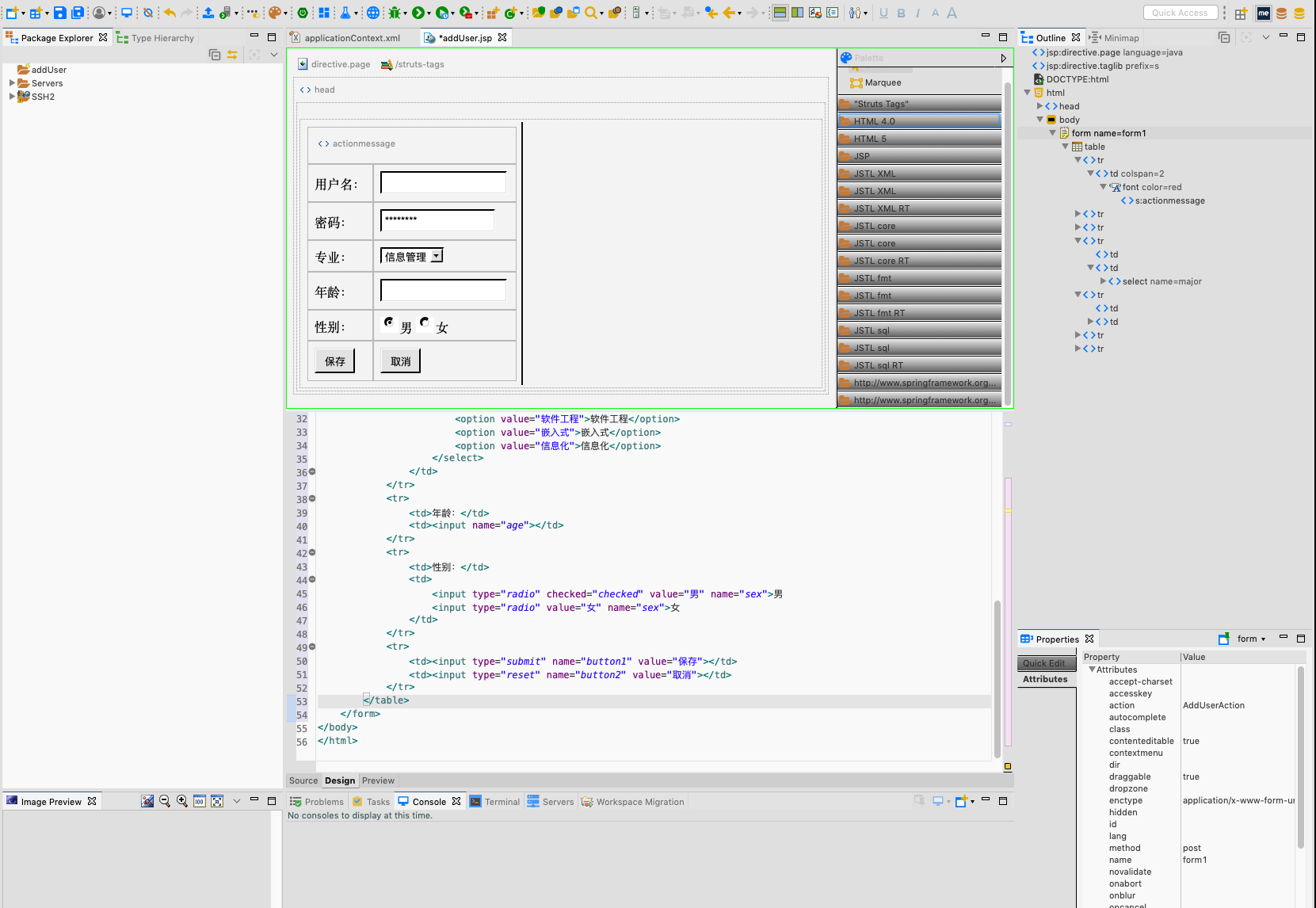1316x908 pixels.
Task: Switch to the MyEclipse 'me' perspective icon
Action: [1264, 13]
